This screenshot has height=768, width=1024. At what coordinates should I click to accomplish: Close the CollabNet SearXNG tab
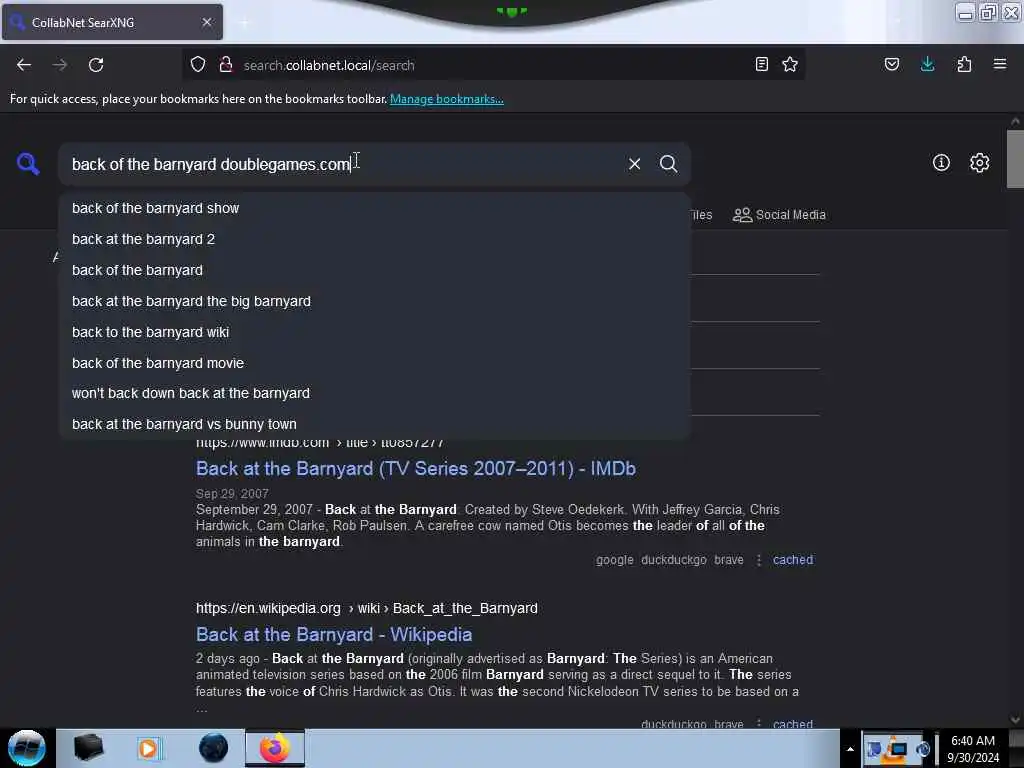coord(207,22)
